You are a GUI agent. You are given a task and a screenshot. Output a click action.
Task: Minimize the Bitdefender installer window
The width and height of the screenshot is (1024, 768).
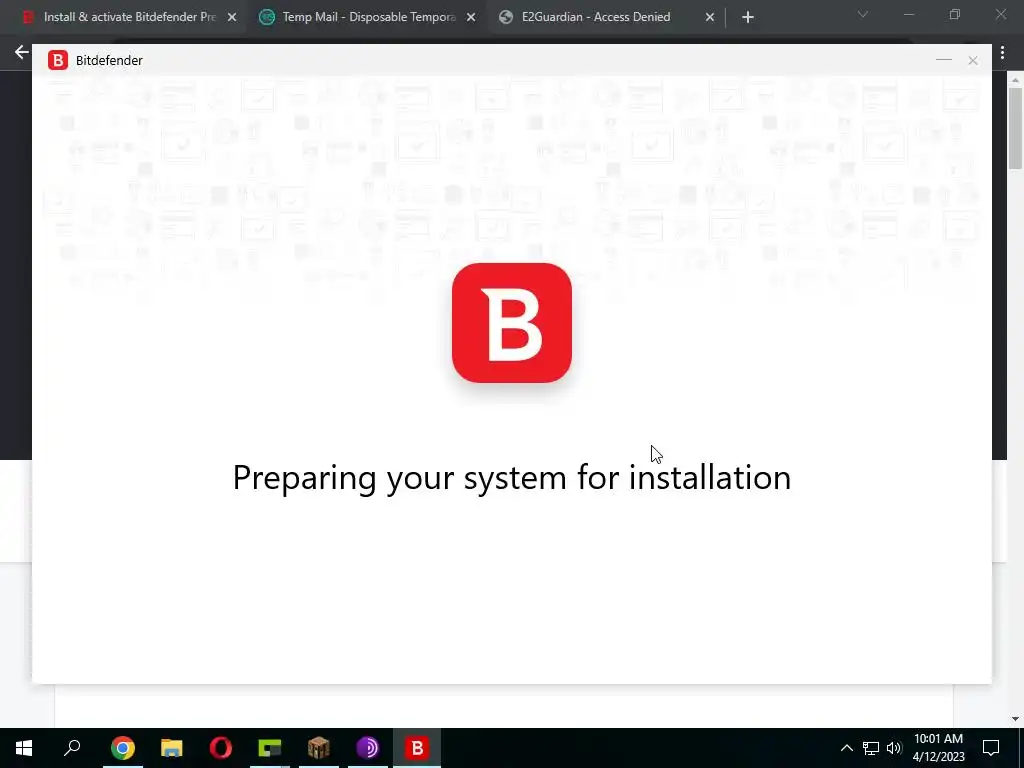click(944, 60)
